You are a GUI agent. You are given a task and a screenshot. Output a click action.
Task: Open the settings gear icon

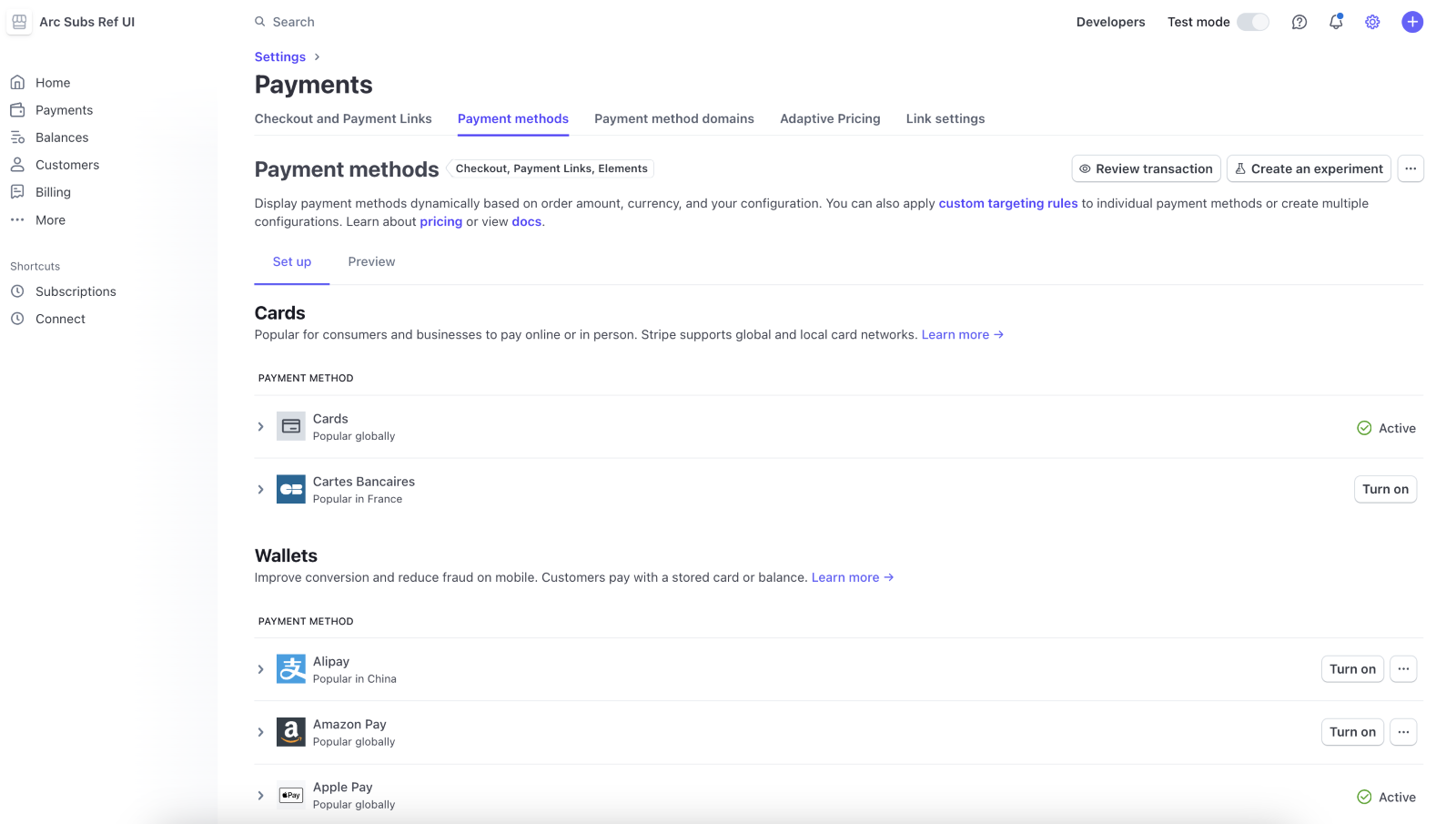(x=1372, y=22)
